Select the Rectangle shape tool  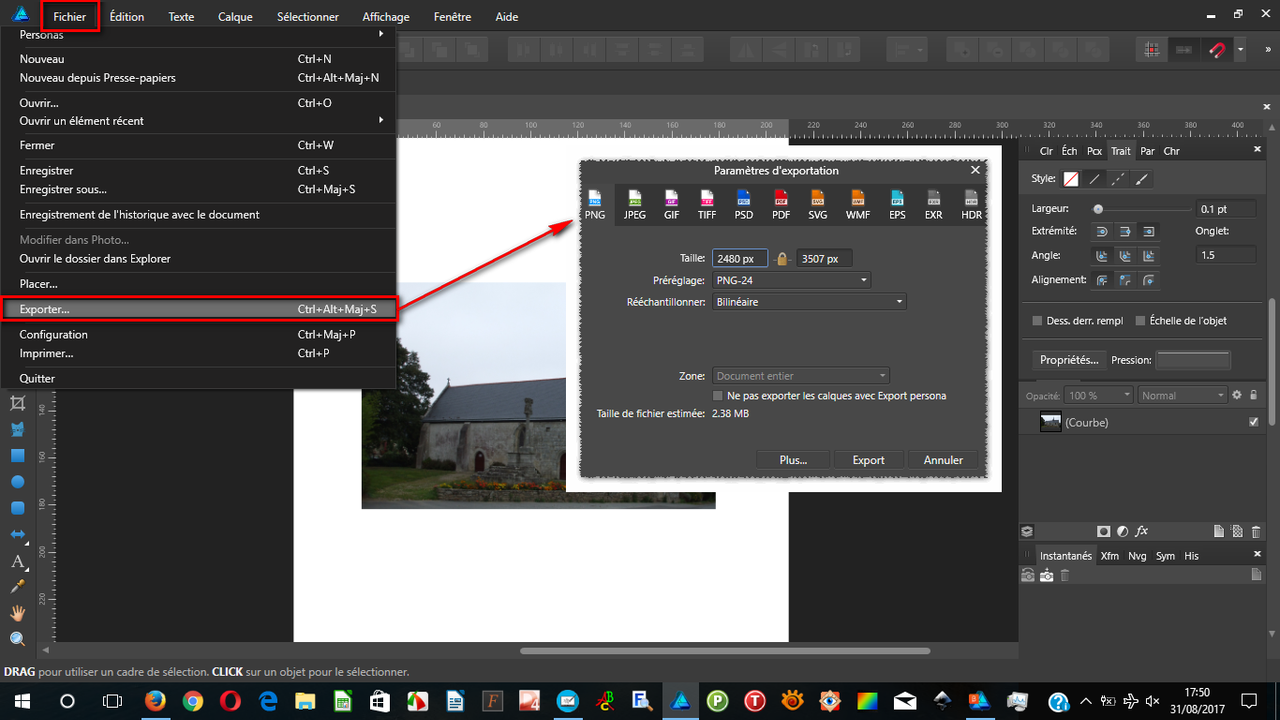coord(17,455)
